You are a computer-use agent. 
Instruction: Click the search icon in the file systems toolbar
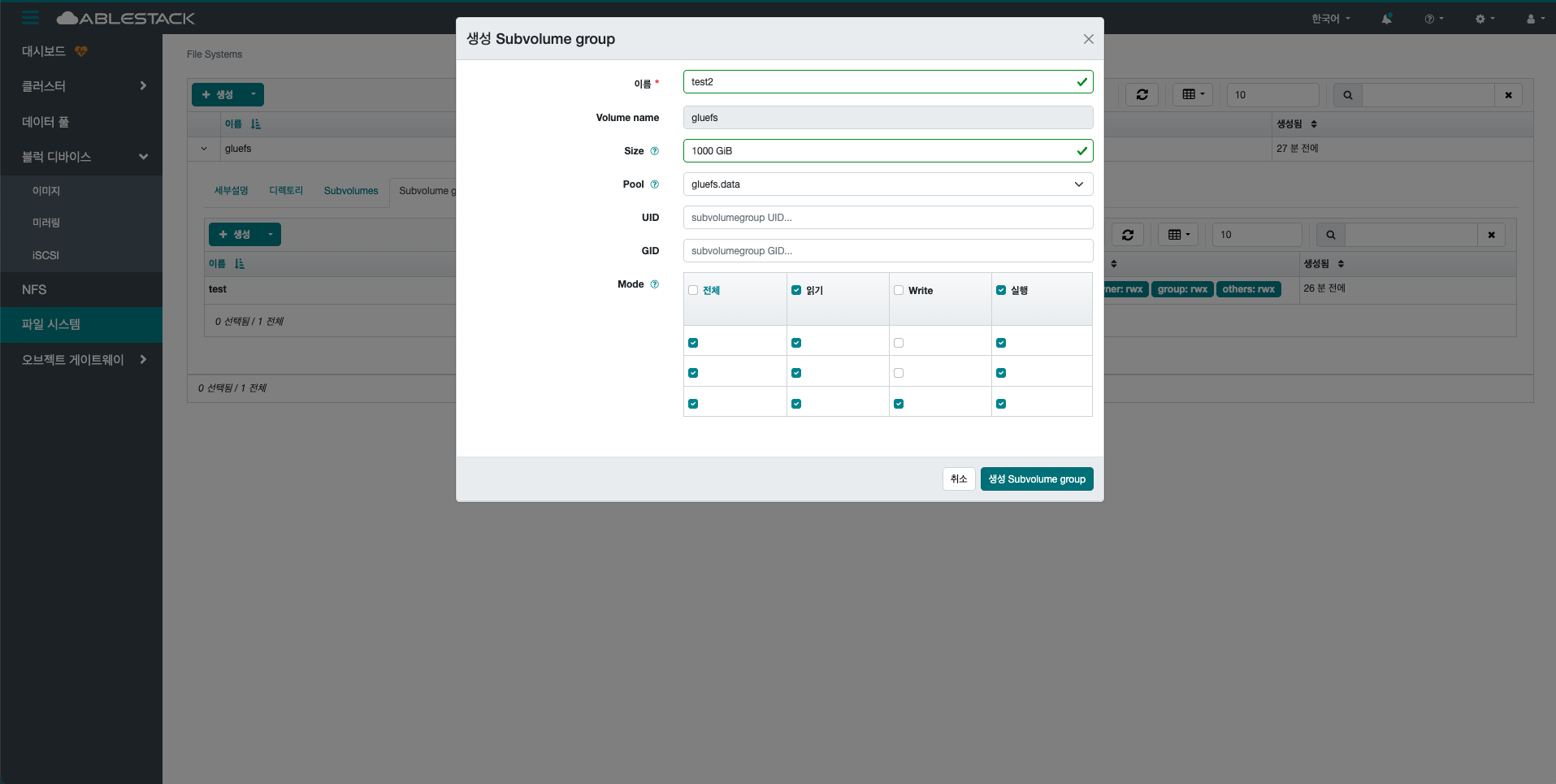point(1348,95)
